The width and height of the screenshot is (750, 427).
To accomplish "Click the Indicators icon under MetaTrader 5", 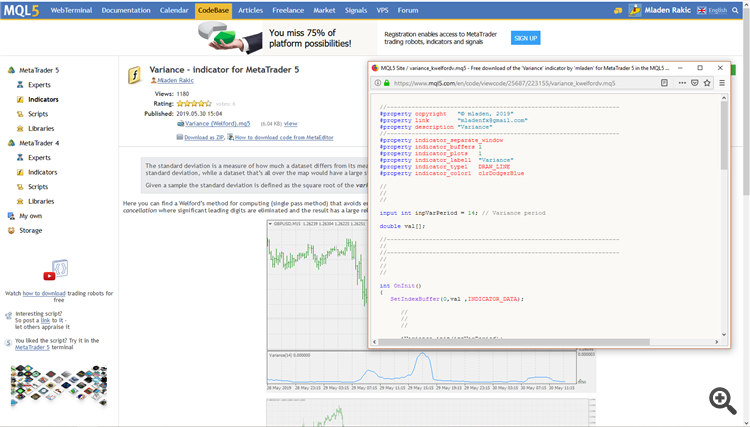I will 20,99.
